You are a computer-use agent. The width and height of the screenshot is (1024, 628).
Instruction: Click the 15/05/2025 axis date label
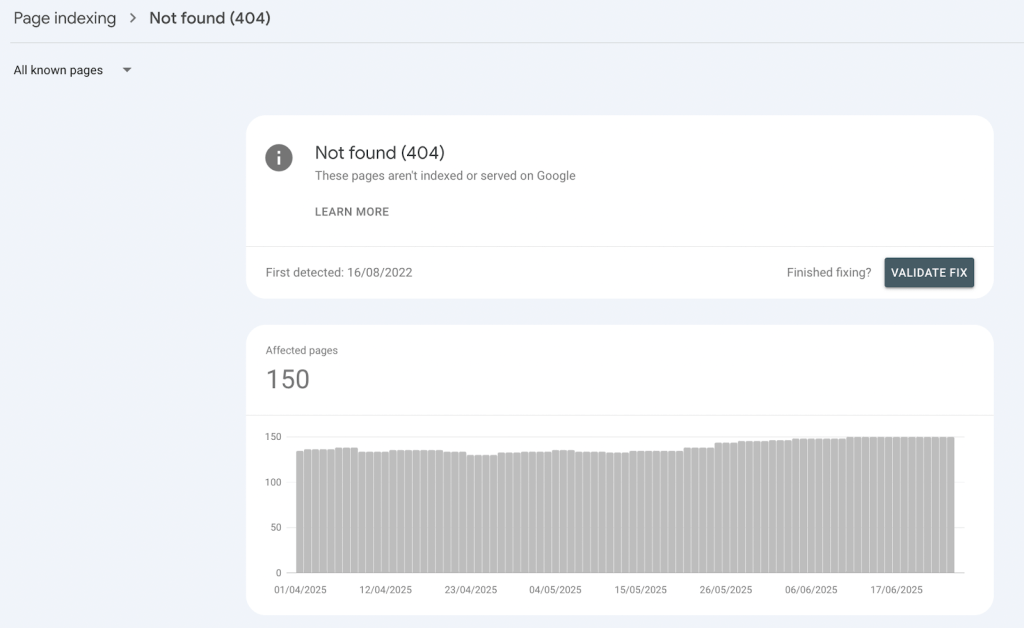point(641,589)
